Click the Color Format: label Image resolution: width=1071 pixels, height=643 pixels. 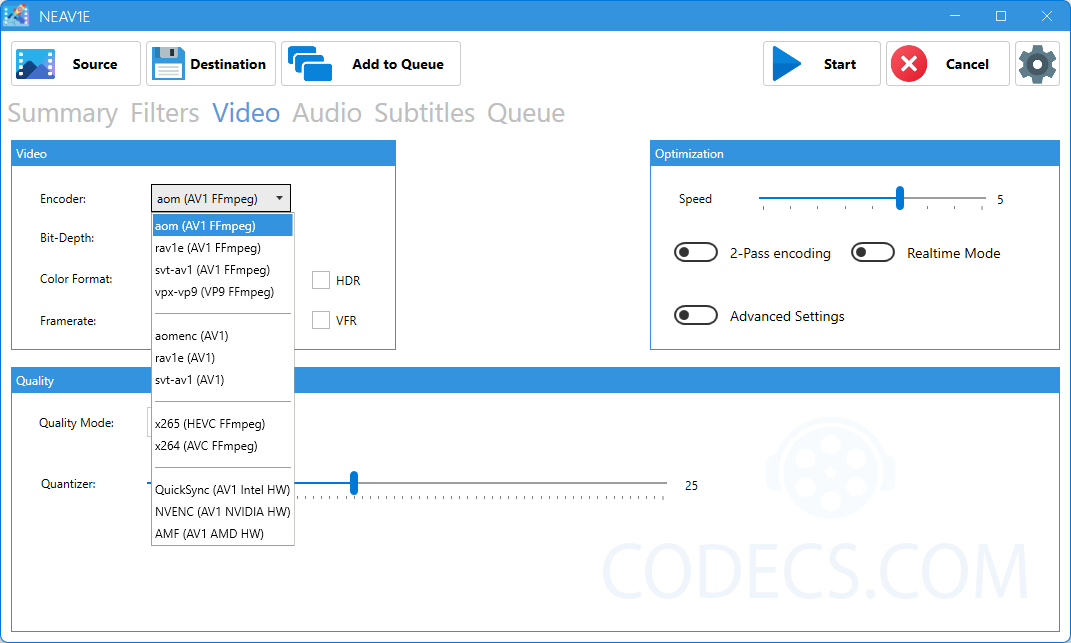[x=76, y=279]
